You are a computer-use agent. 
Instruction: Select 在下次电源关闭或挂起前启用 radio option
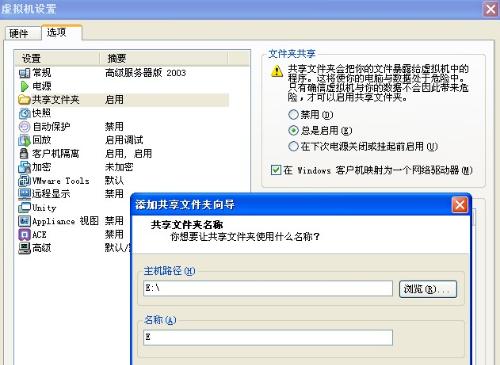293,146
